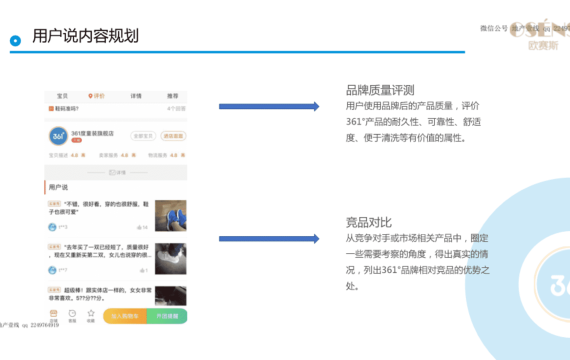The image size is (570, 360).
Task: Open the blue shoes review photo
Action: click(x=170, y=216)
